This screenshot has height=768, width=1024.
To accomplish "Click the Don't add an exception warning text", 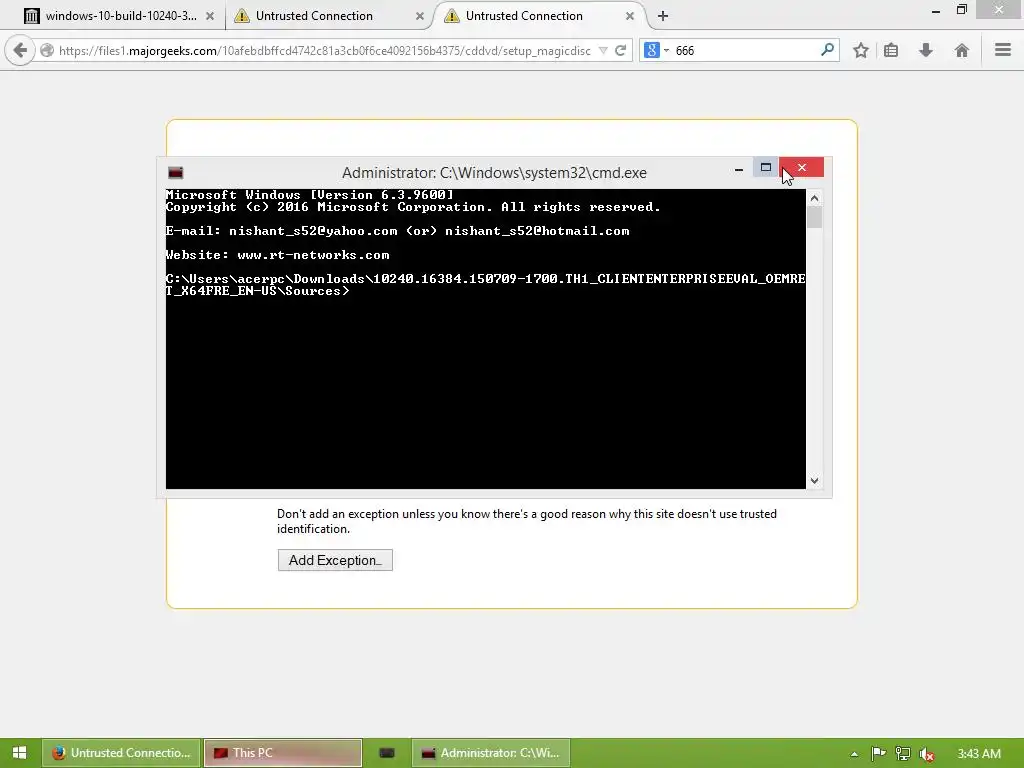I will 527,521.
